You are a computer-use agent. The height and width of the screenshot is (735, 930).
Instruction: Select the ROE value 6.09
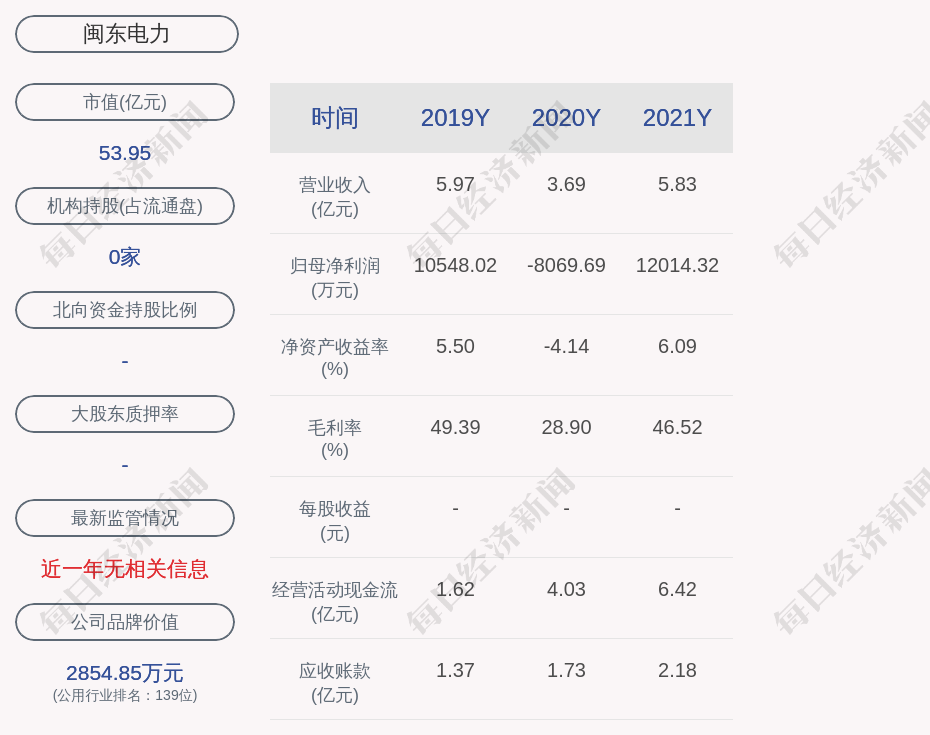pyautogui.click(x=677, y=346)
